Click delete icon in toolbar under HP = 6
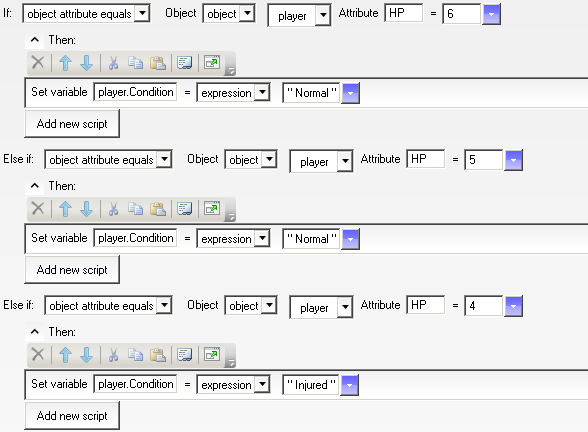 (38, 63)
